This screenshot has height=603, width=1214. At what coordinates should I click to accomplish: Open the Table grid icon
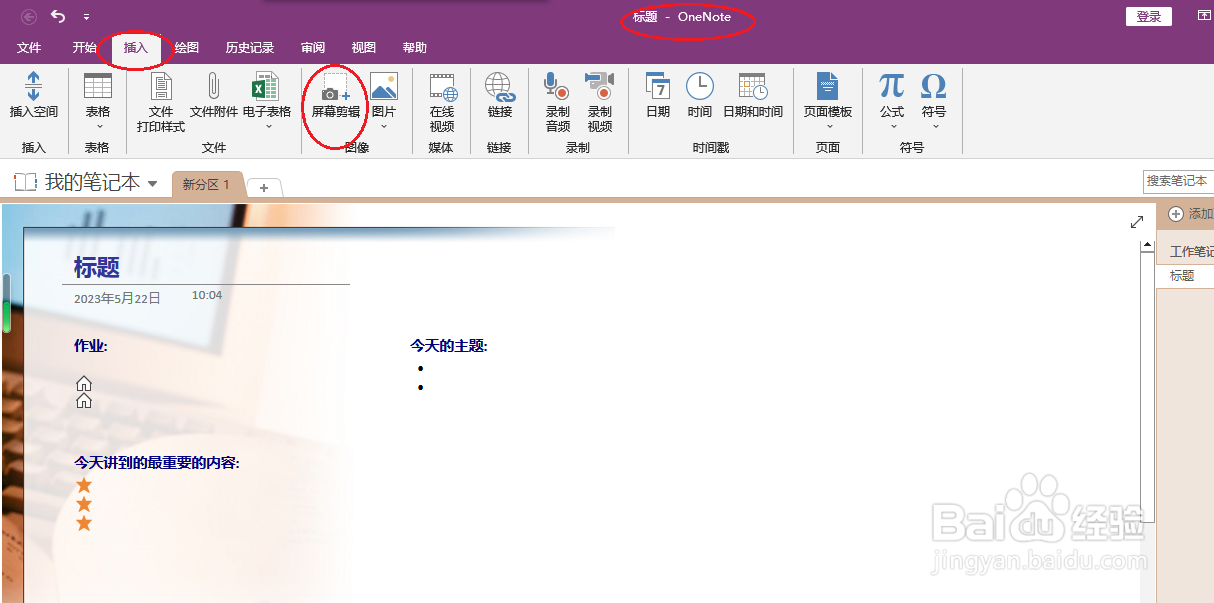[98, 86]
